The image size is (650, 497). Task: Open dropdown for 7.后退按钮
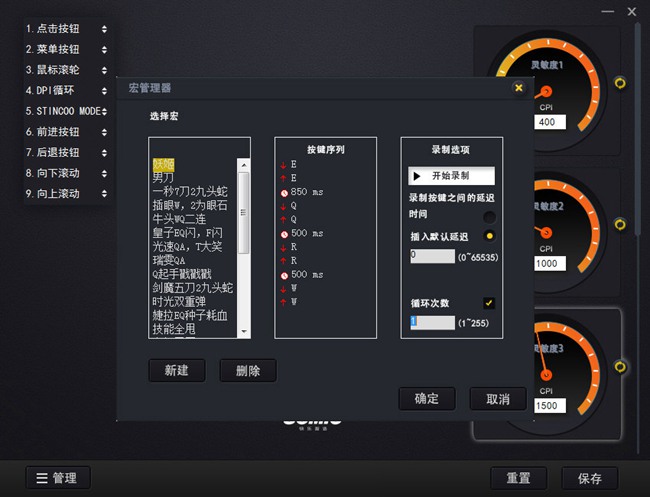(x=104, y=153)
